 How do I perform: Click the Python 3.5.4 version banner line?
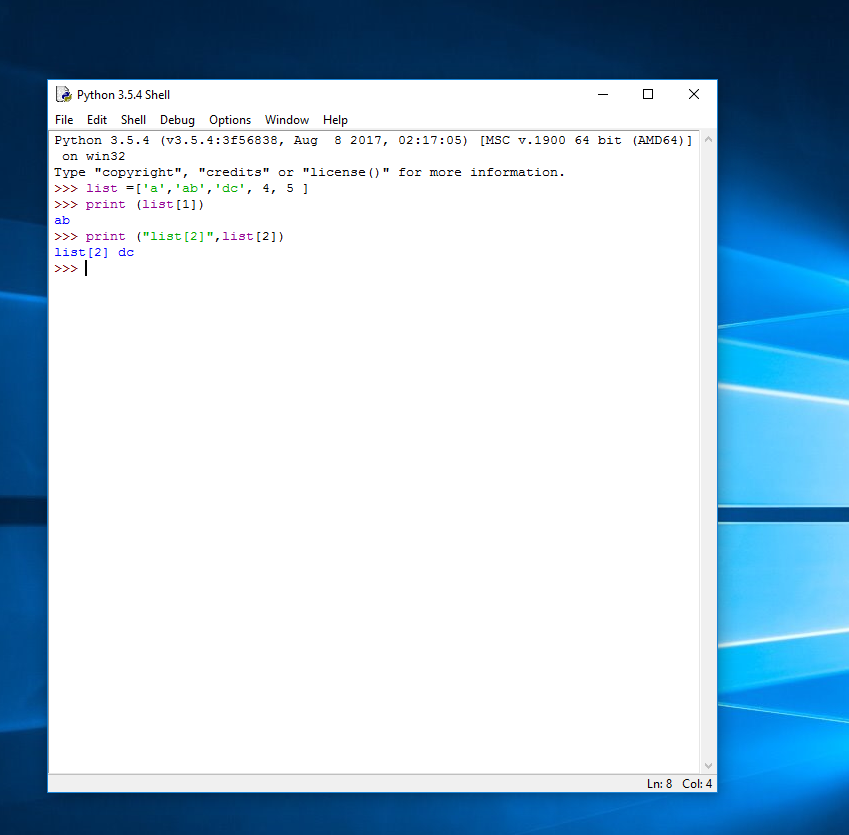(373, 140)
